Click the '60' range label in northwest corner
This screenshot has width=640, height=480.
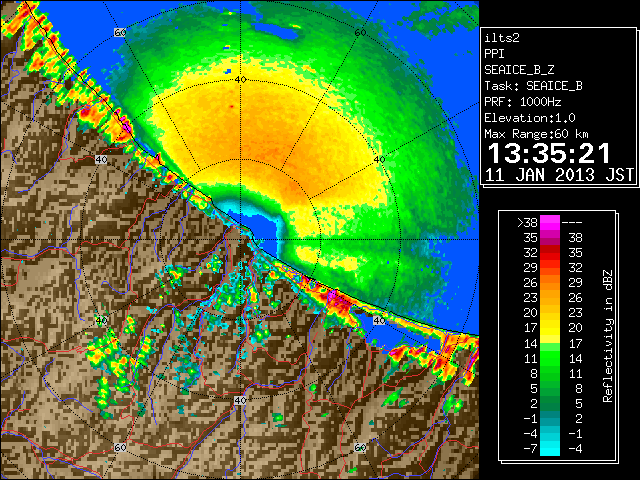tap(120, 33)
